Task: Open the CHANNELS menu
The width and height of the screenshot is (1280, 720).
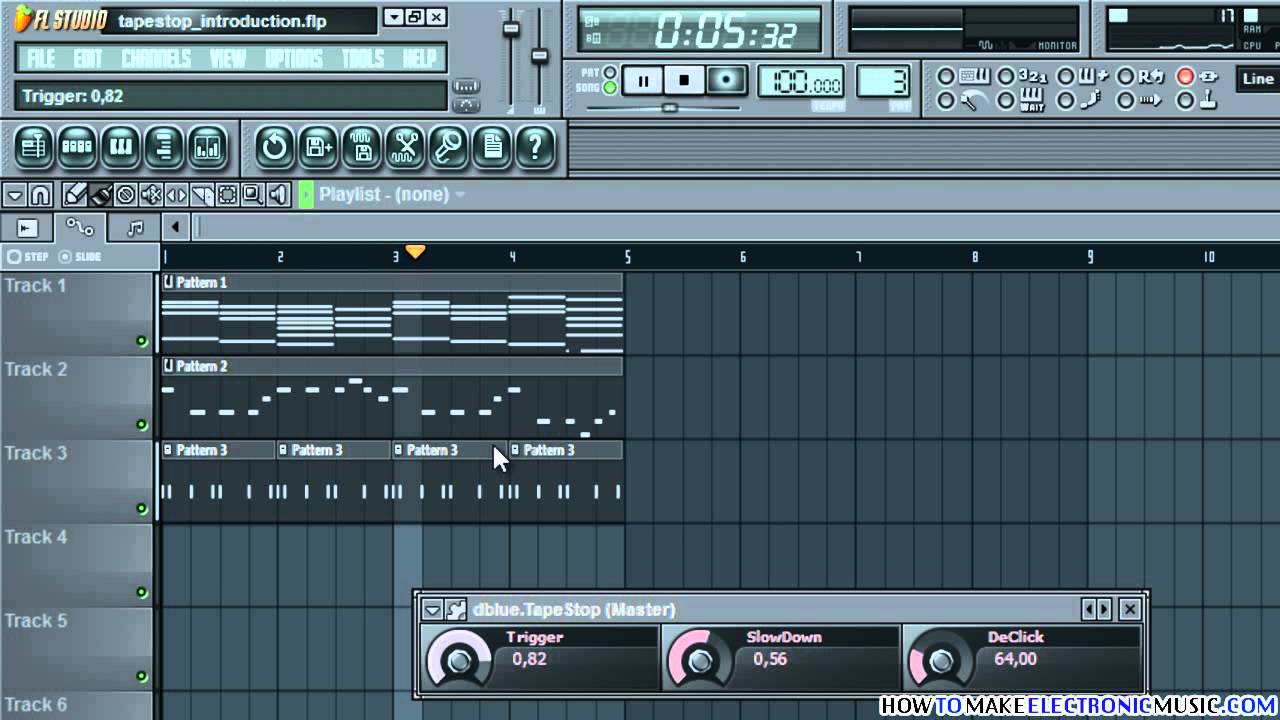Action: pos(155,58)
